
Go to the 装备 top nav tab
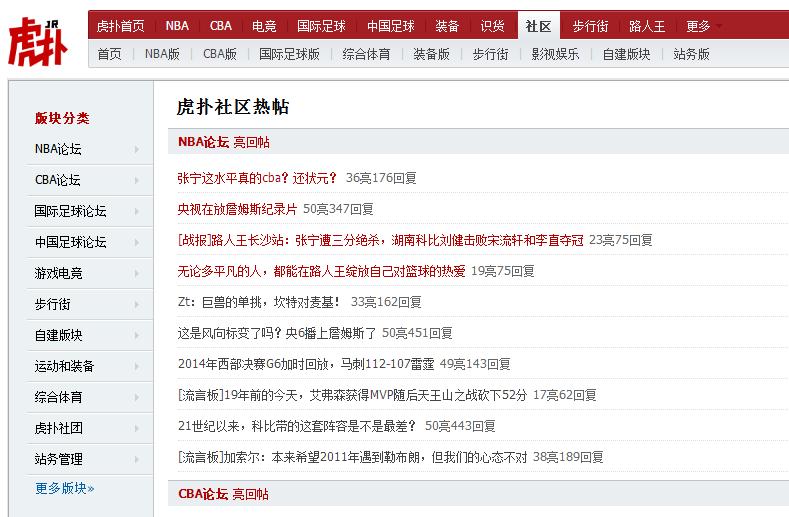(447, 26)
